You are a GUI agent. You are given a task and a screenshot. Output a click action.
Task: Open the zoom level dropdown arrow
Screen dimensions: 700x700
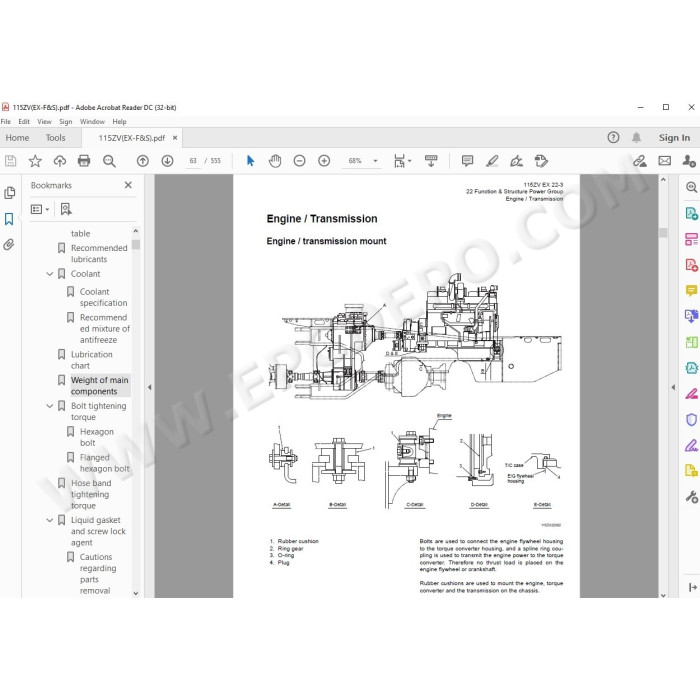click(x=375, y=161)
